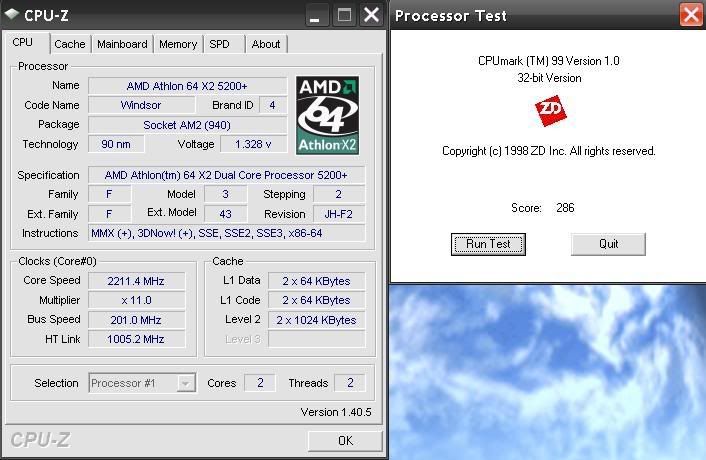Maximize the CPU-Z window
706x460 pixels.
coord(344,15)
